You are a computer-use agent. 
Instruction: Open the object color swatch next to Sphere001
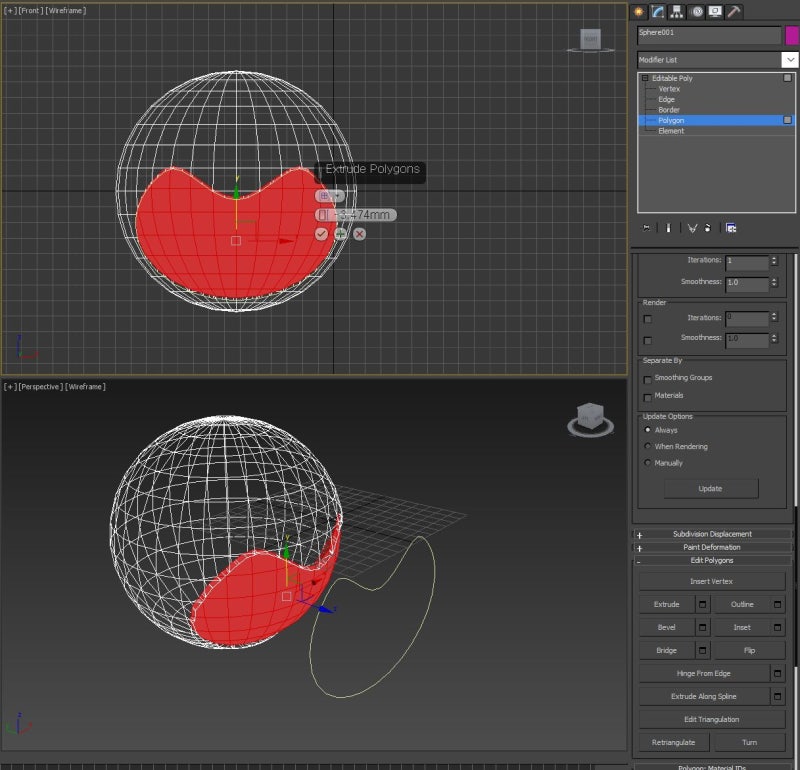pos(793,34)
